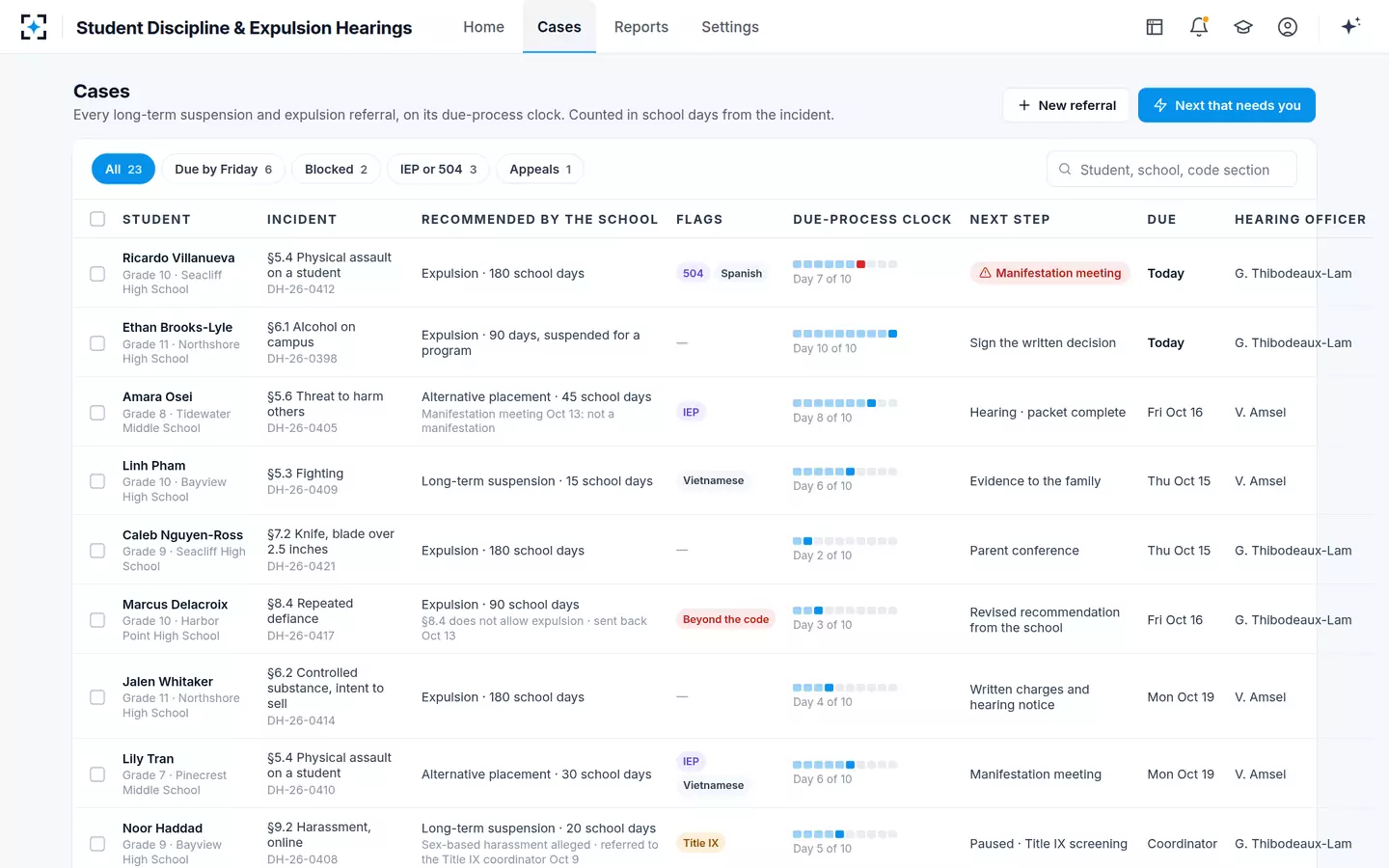Click the search magnifier icon
This screenshot has height=868, width=1389.
(x=1065, y=170)
